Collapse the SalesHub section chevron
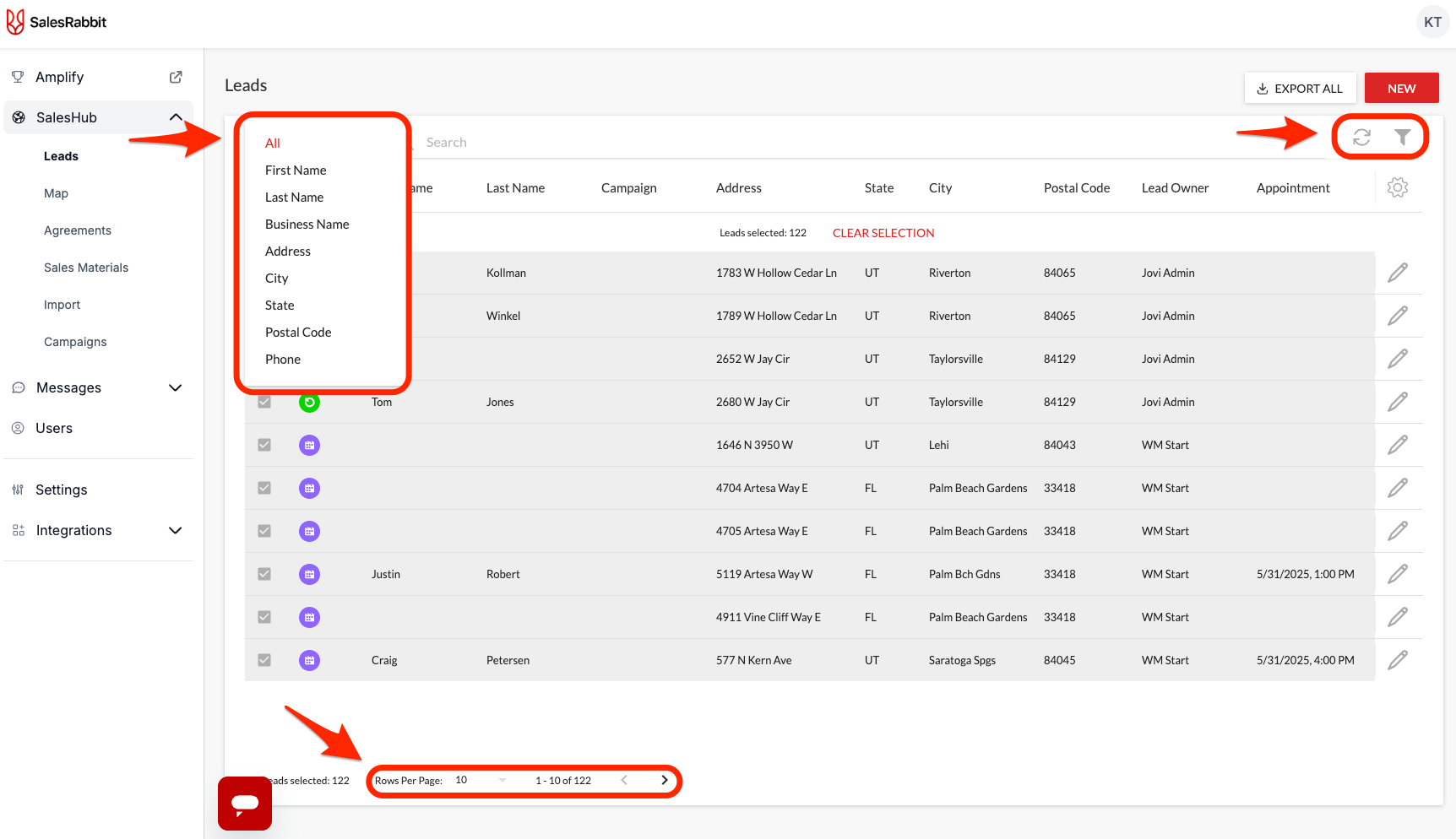 (176, 117)
